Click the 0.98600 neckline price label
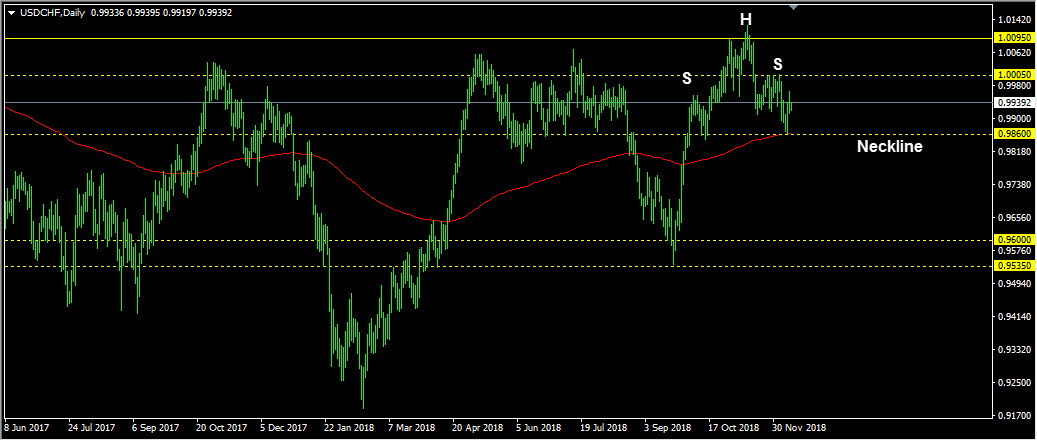Viewport: 1037px width, 441px height. point(1015,134)
